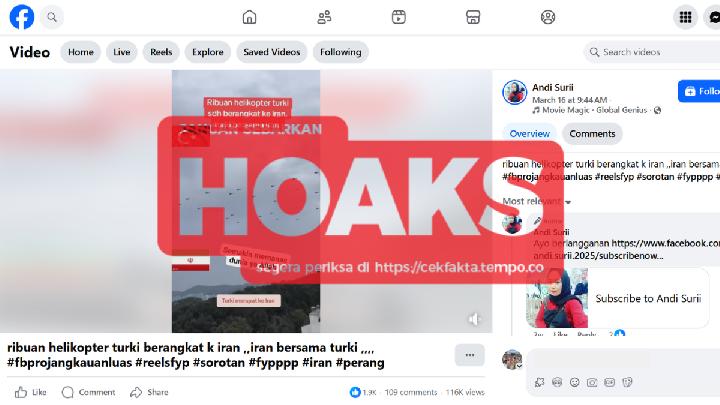The height and width of the screenshot is (405, 720).
Task: Toggle Like on the video post
Action: coord(30,392)
